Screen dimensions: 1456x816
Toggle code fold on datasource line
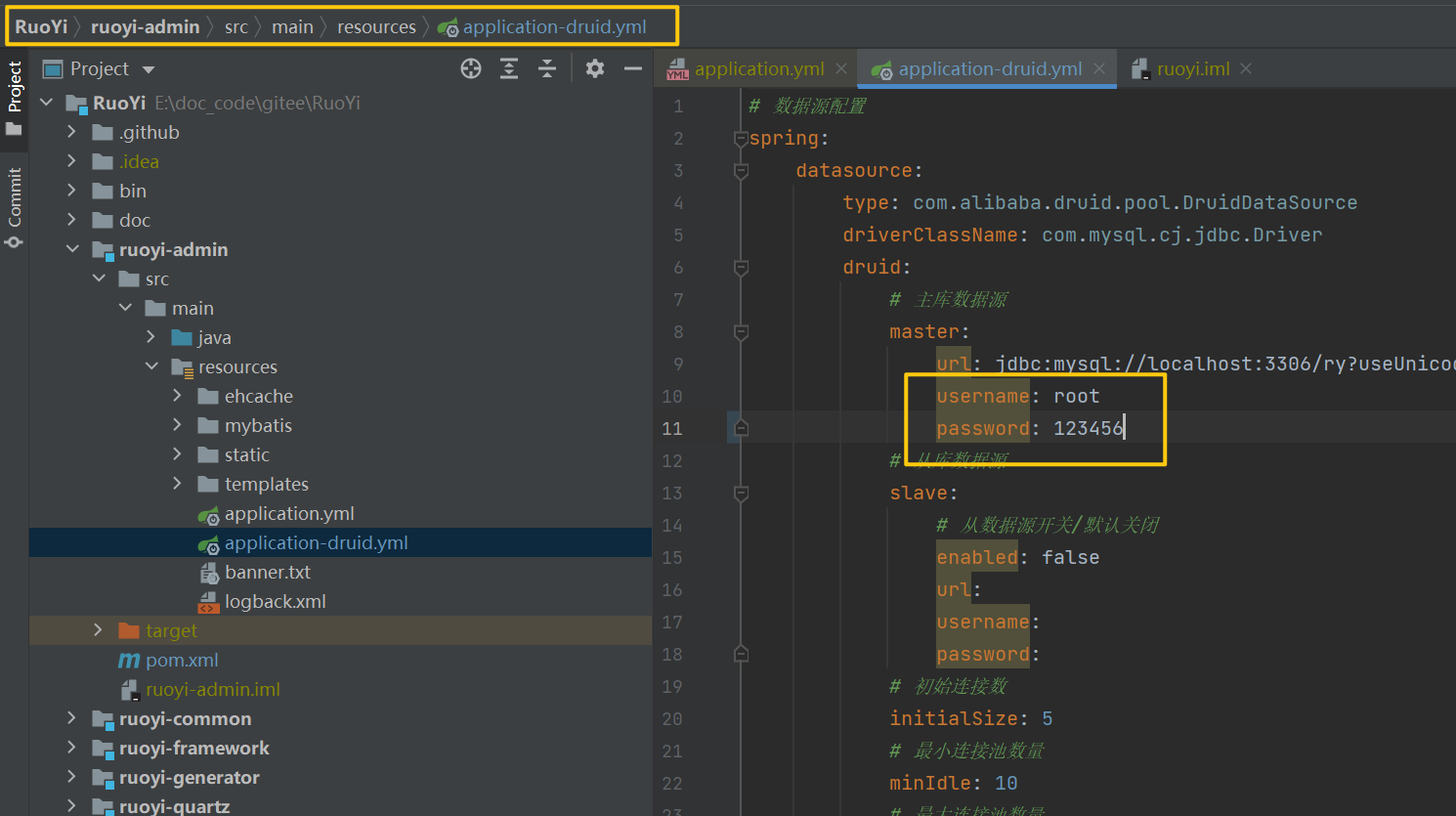[x=741, y=171]
